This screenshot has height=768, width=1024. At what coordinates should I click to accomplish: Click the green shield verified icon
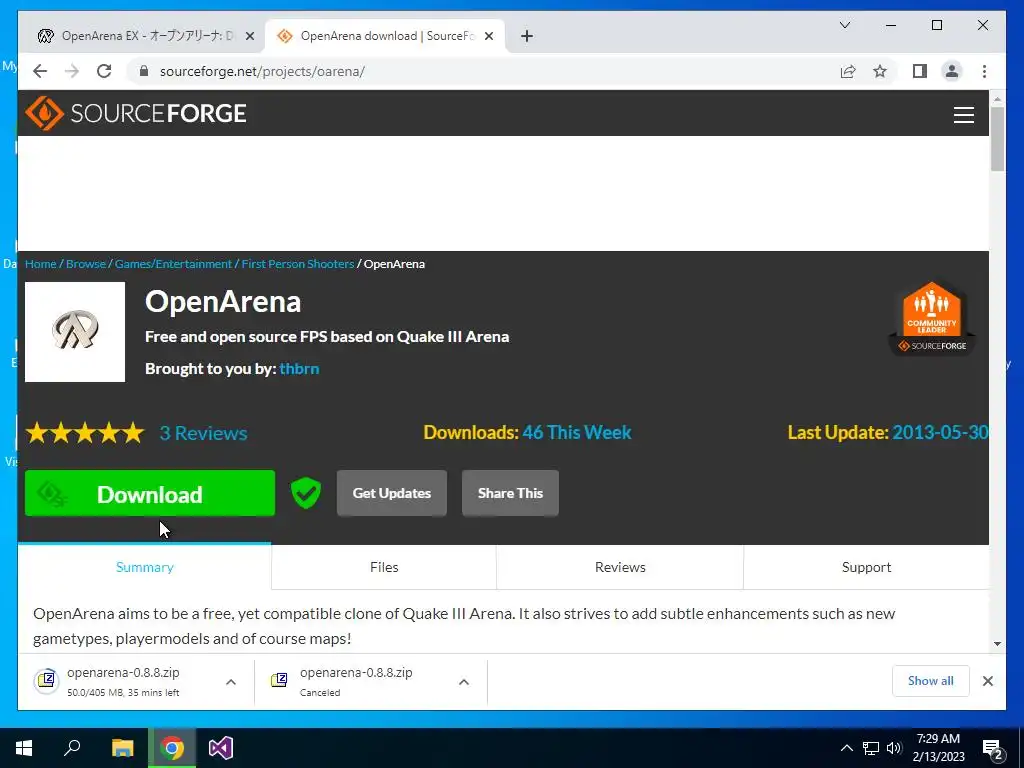click(306, 493)
